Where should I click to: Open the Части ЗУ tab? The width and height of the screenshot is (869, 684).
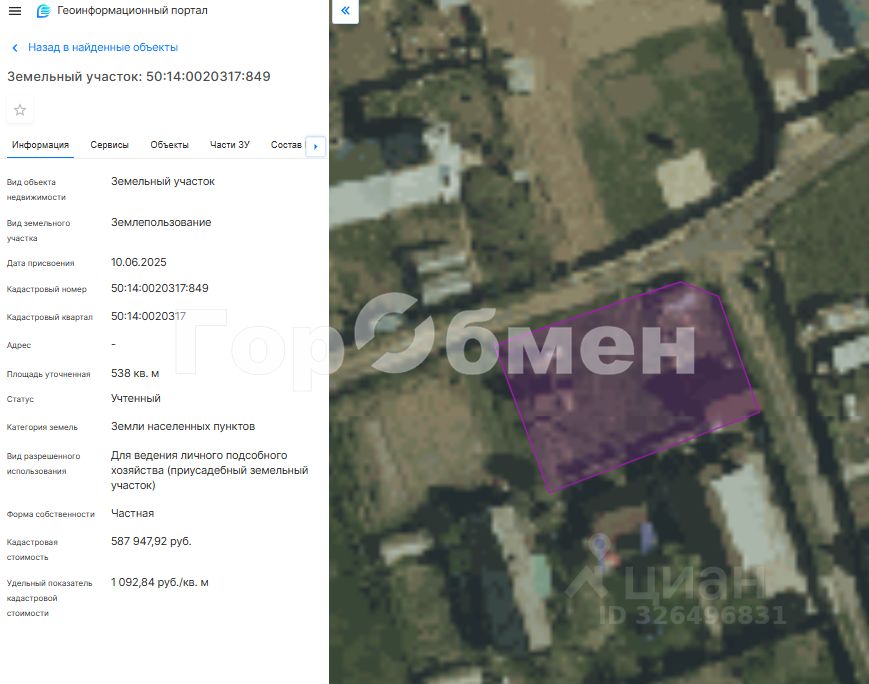(229, 145)
